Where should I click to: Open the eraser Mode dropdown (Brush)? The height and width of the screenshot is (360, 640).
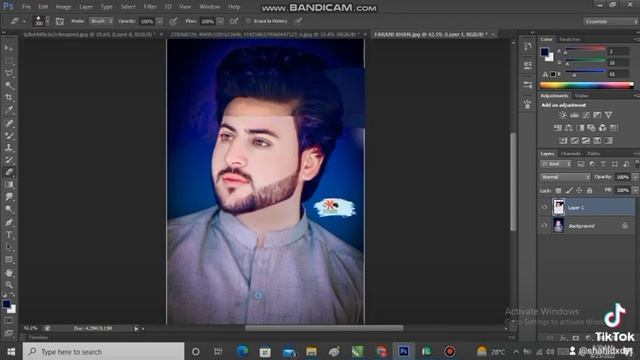pos(101,21)
